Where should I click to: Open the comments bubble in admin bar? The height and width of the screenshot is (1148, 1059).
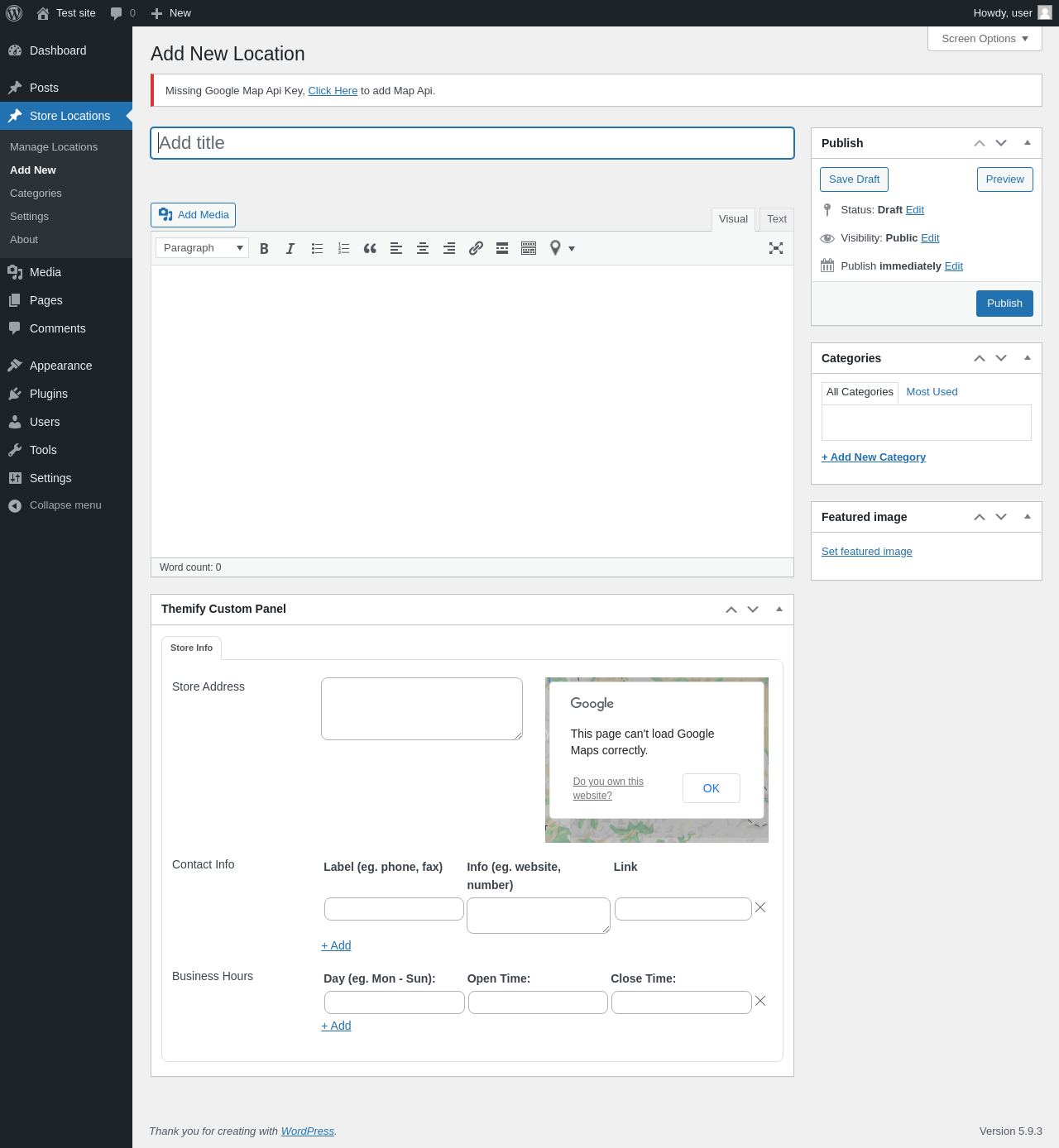(122, 13)
